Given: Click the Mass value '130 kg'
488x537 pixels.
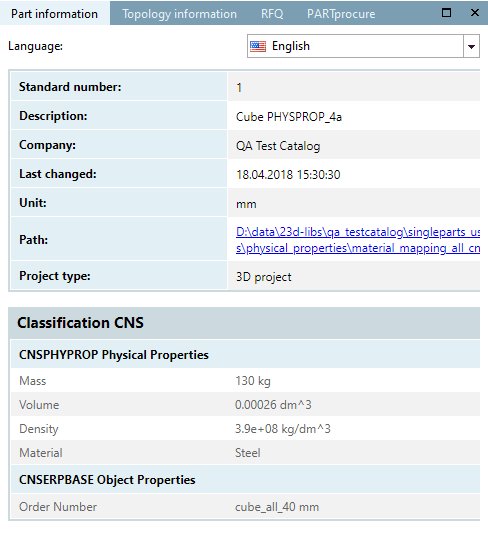Looking at the screenshot, I should (253, 381).
